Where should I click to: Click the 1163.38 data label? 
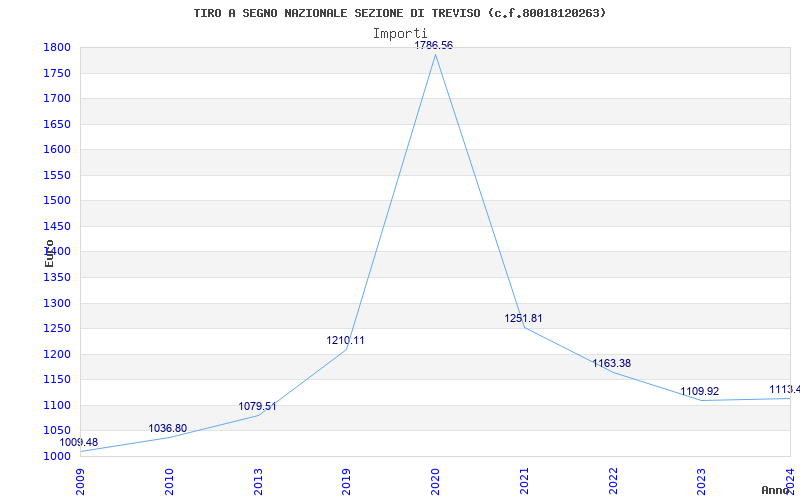tap(612, 363)
